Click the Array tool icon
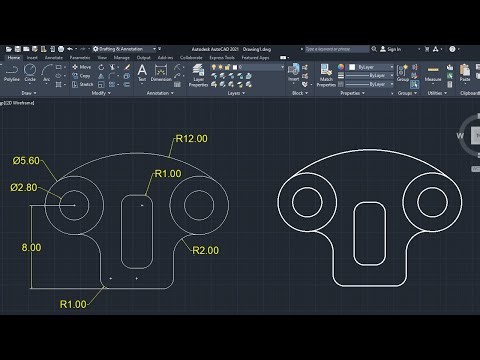 coord(112,85)
